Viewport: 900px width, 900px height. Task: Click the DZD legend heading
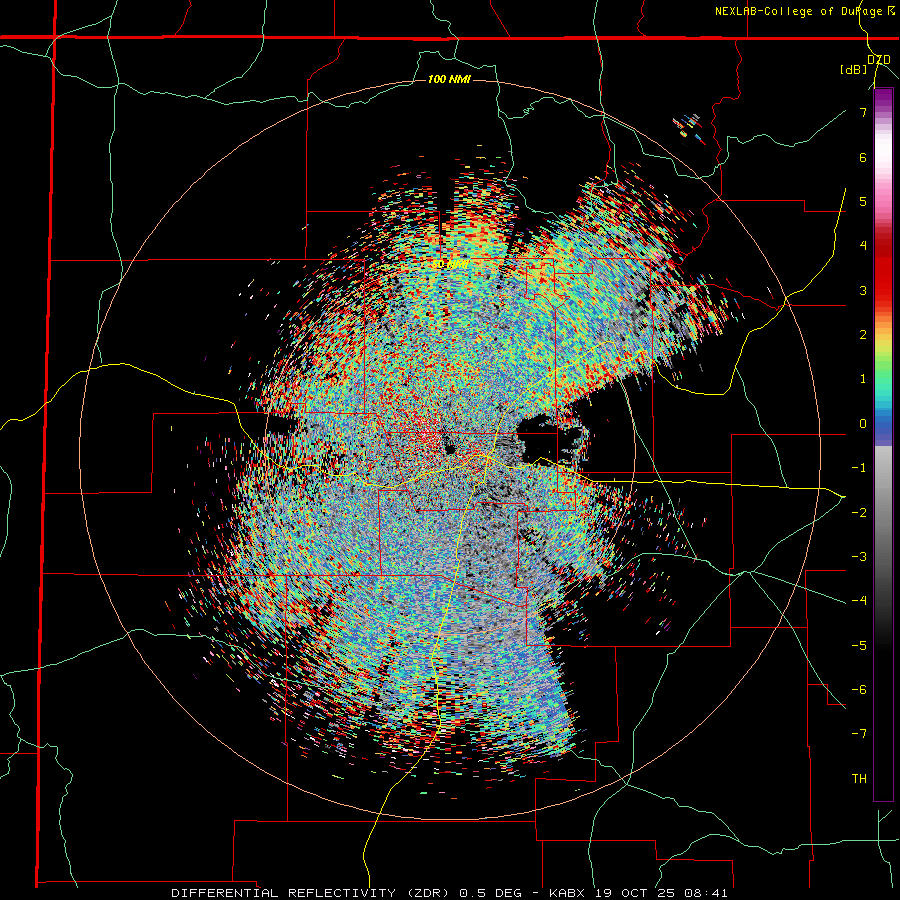879,60
